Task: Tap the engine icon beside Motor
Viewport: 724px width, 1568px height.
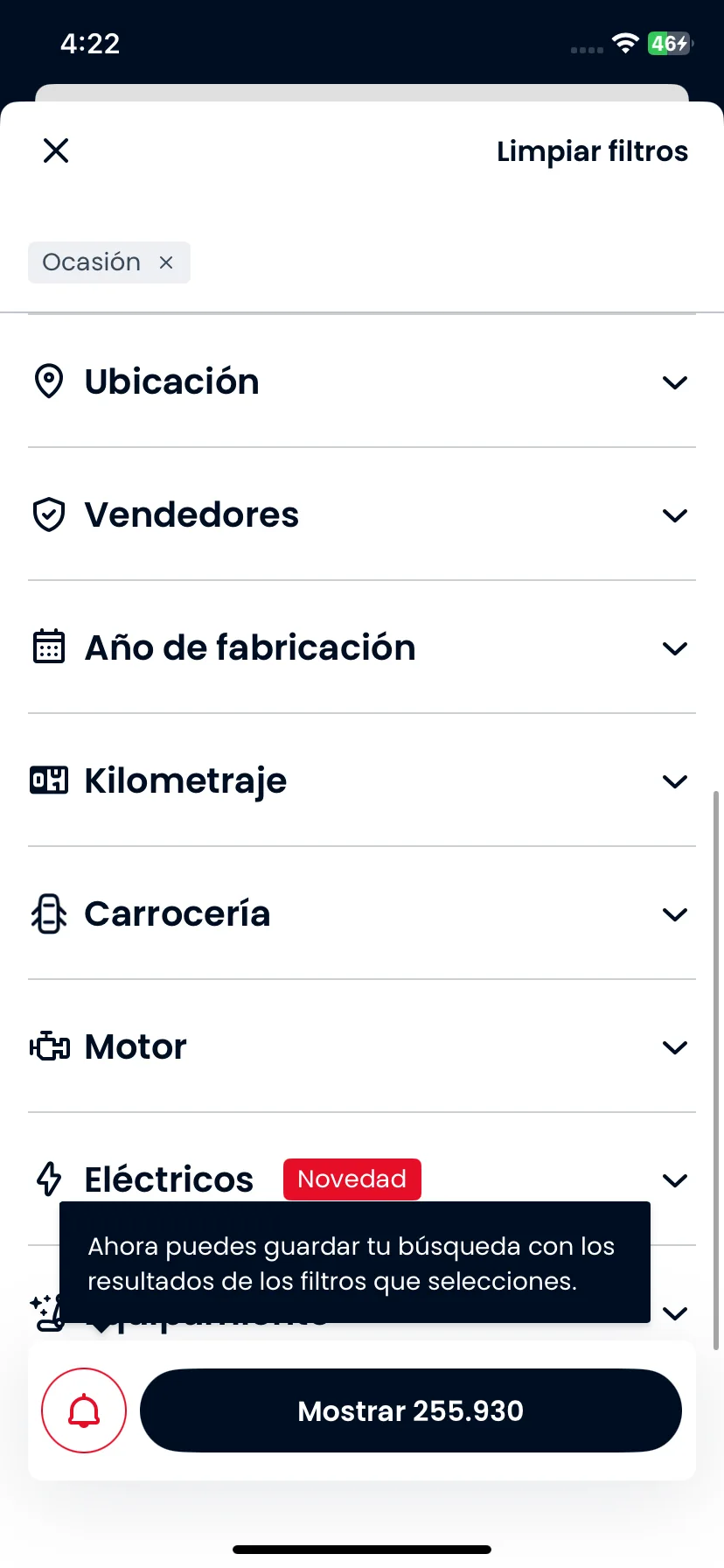Action: [50, 1046]
